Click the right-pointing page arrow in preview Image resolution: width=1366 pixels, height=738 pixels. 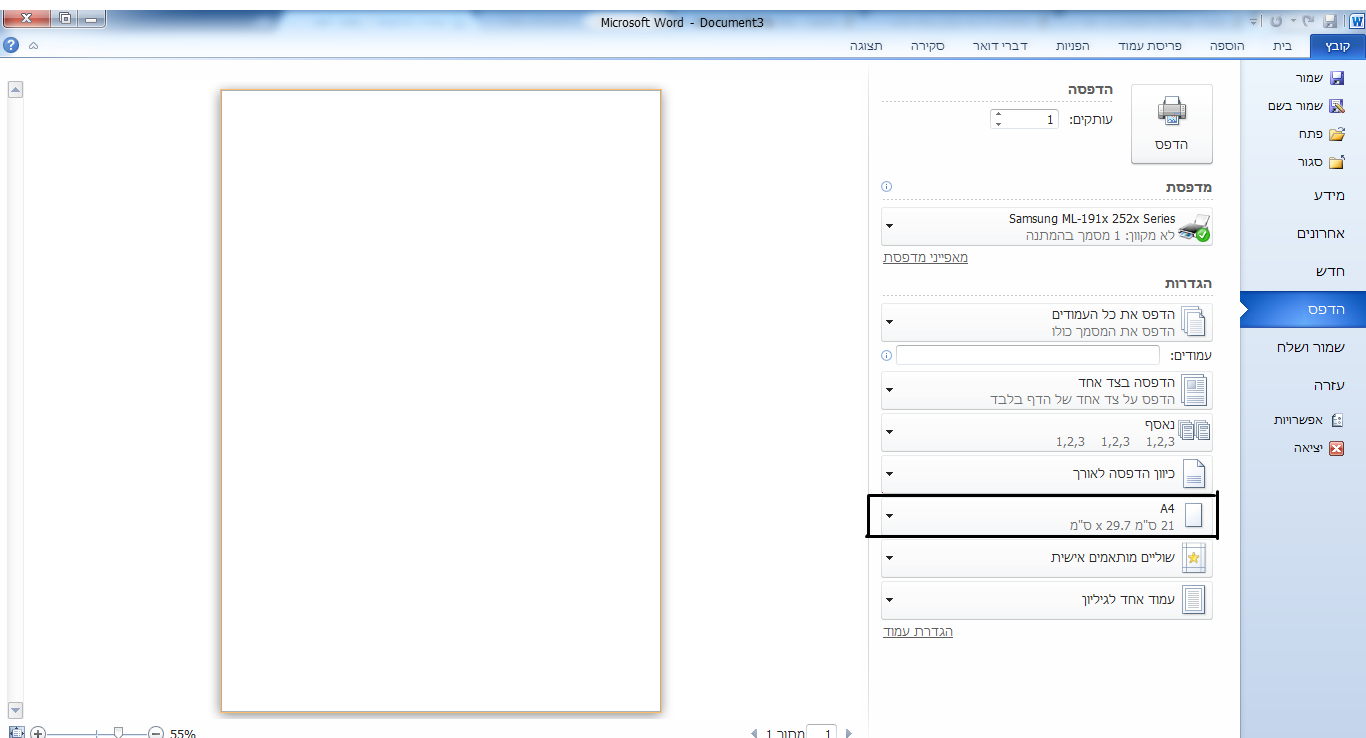coord(849,733)
